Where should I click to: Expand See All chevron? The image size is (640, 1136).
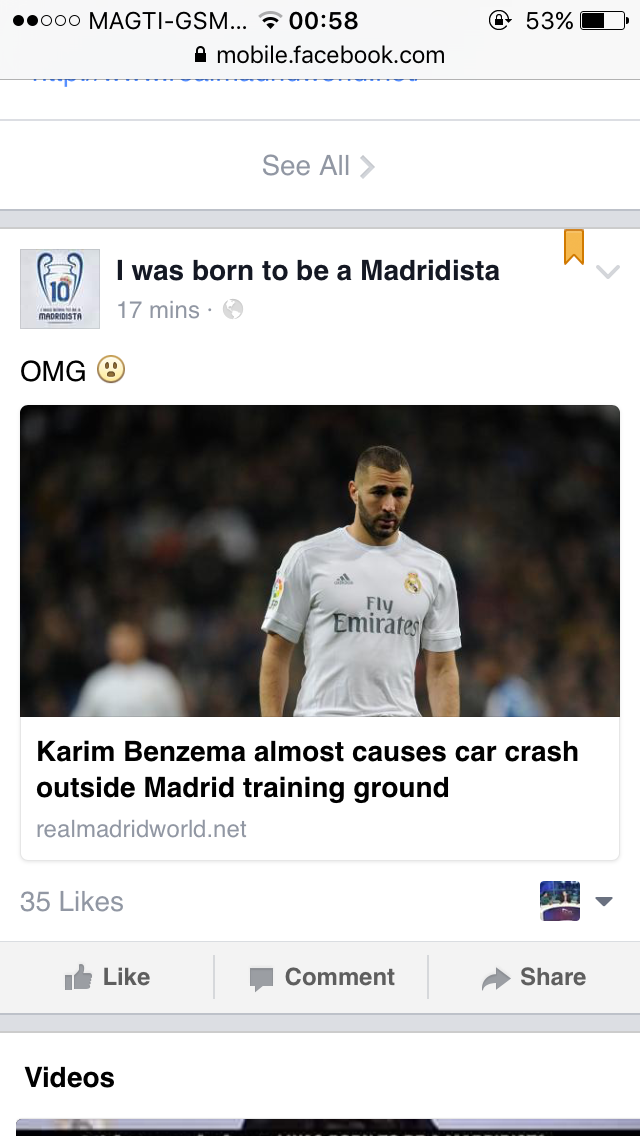[367, 166]
